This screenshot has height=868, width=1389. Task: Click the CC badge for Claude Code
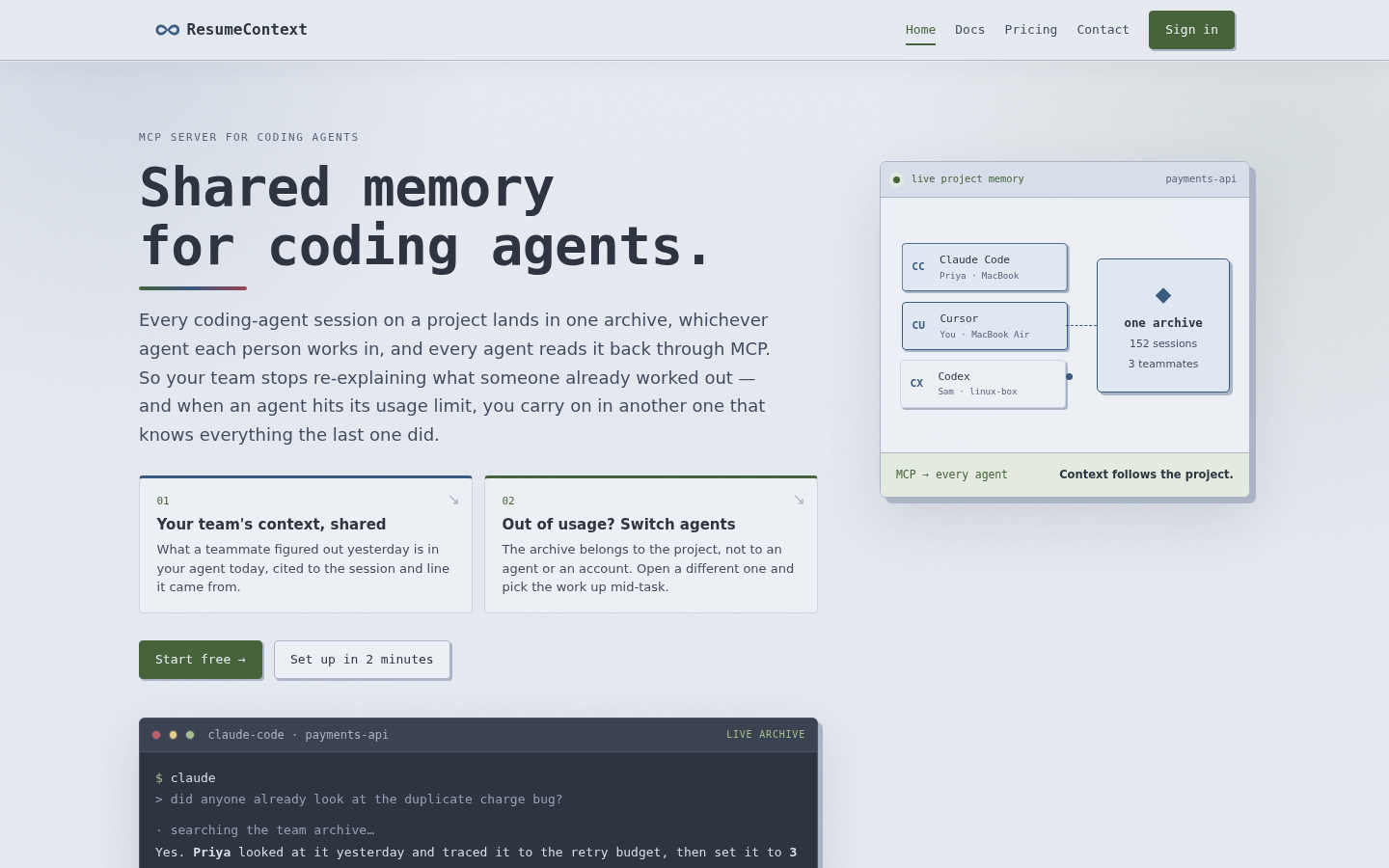click(x=918, y=267)
